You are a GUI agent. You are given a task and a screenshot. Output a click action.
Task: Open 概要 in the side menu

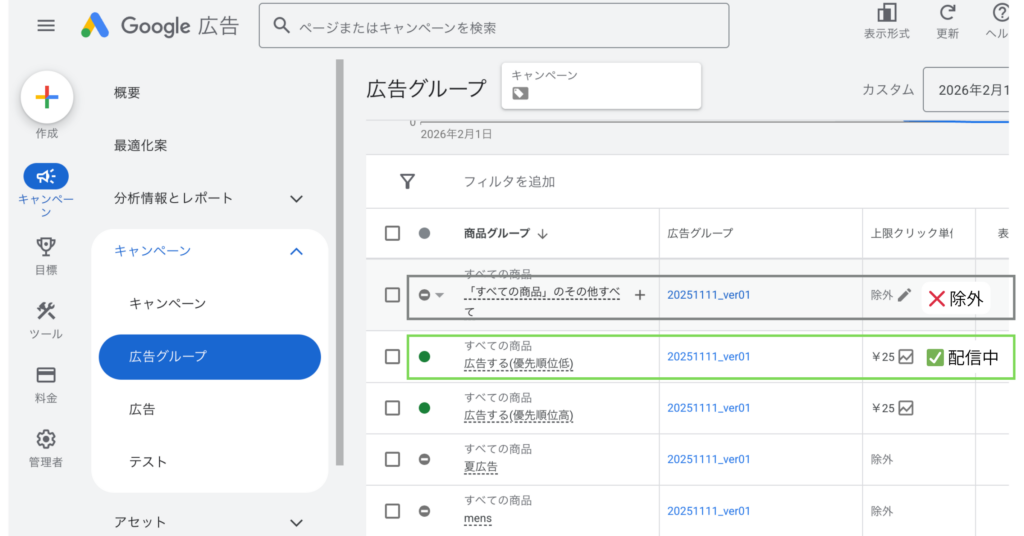point(127,93)
